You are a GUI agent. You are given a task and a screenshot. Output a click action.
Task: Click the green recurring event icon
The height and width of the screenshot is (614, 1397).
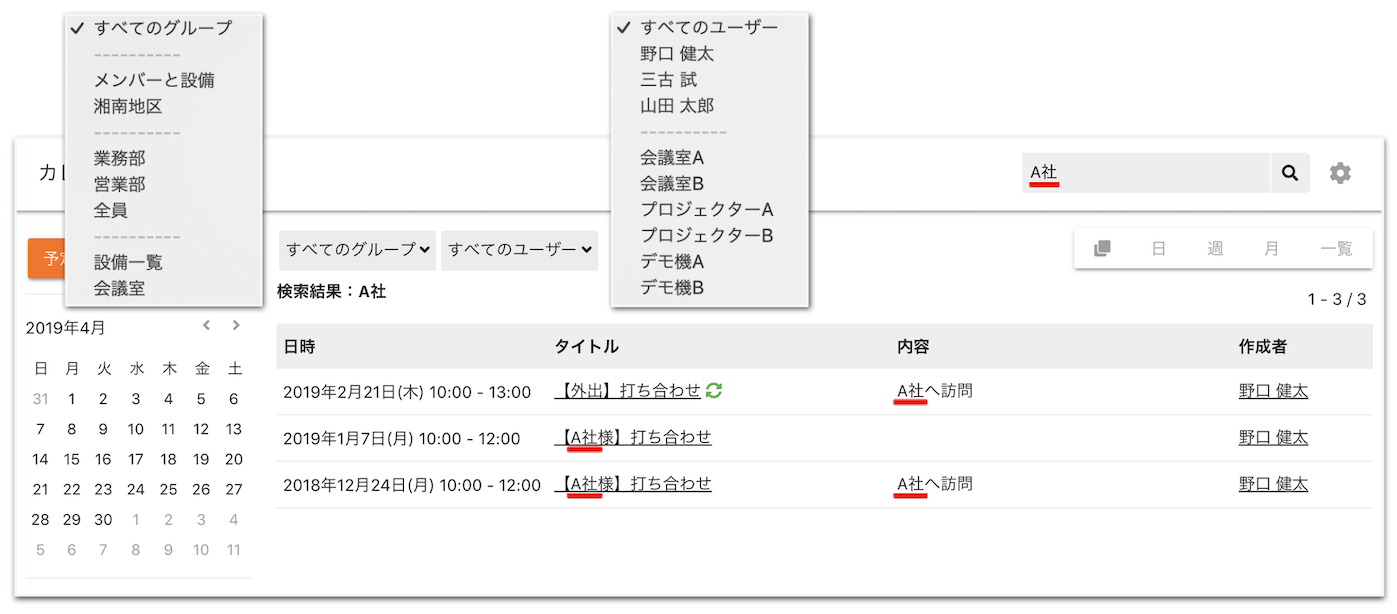[x=714, y=391]
